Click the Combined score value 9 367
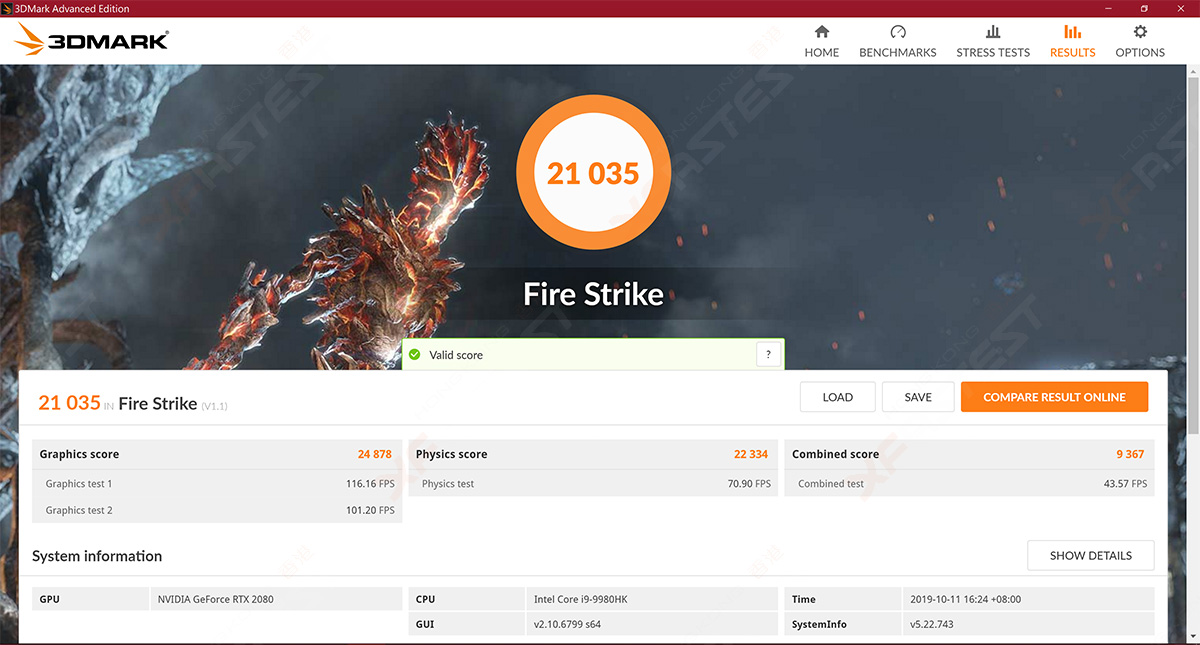The image size is (1200, 645). point(1131,454)
